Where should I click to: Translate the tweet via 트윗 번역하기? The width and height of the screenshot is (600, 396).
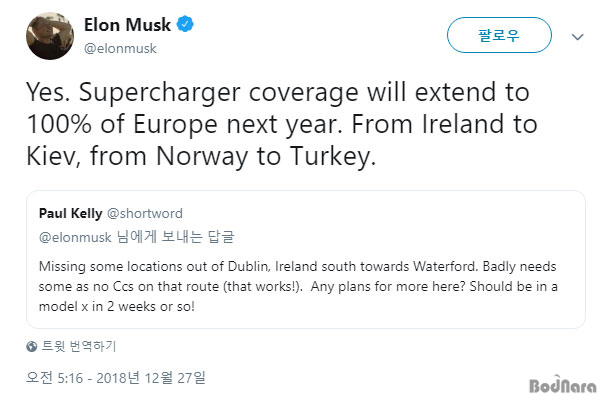click(78, 346)
